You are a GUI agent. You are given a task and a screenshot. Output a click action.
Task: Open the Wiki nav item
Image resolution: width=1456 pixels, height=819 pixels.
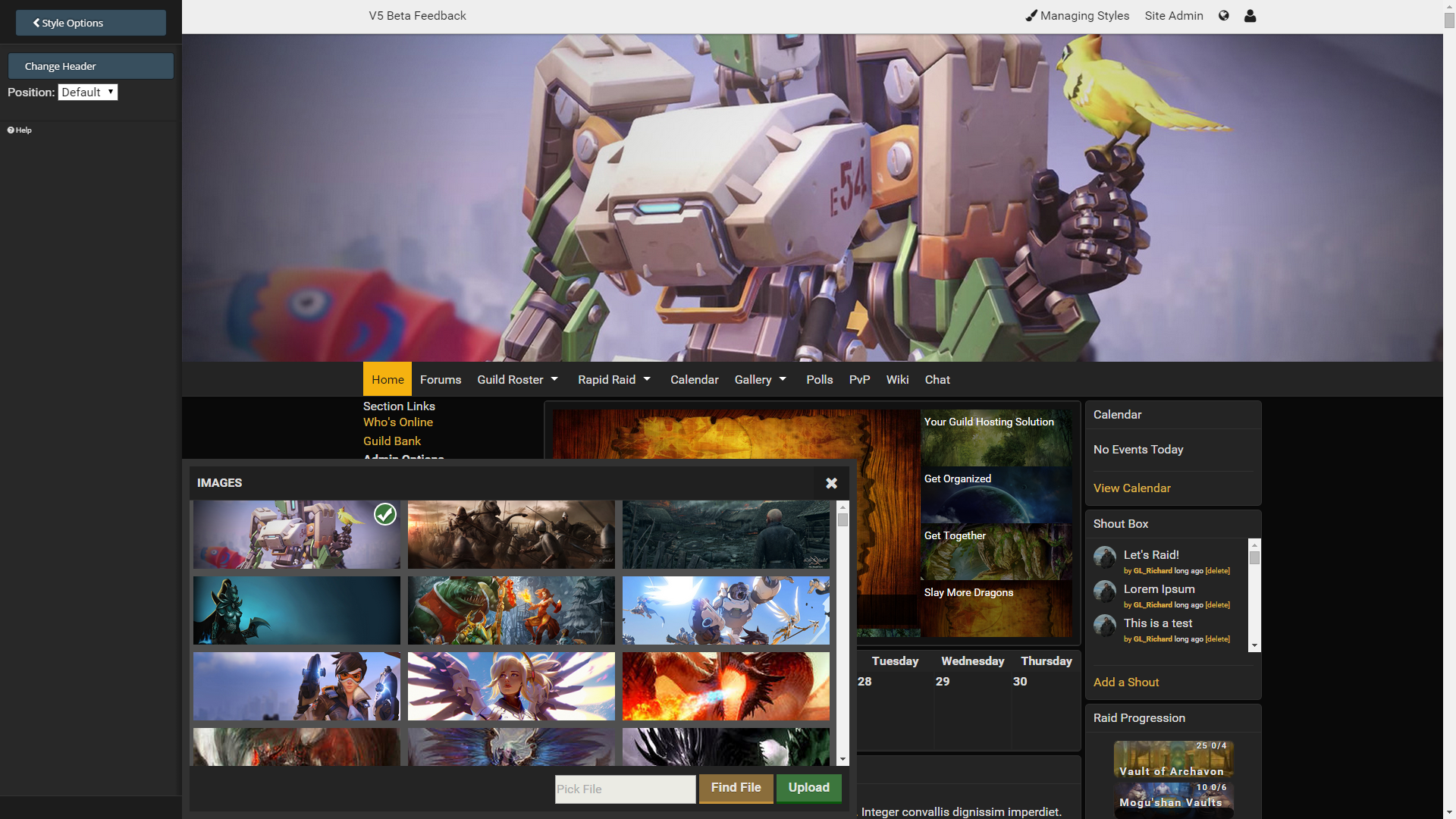pos(898,379)
